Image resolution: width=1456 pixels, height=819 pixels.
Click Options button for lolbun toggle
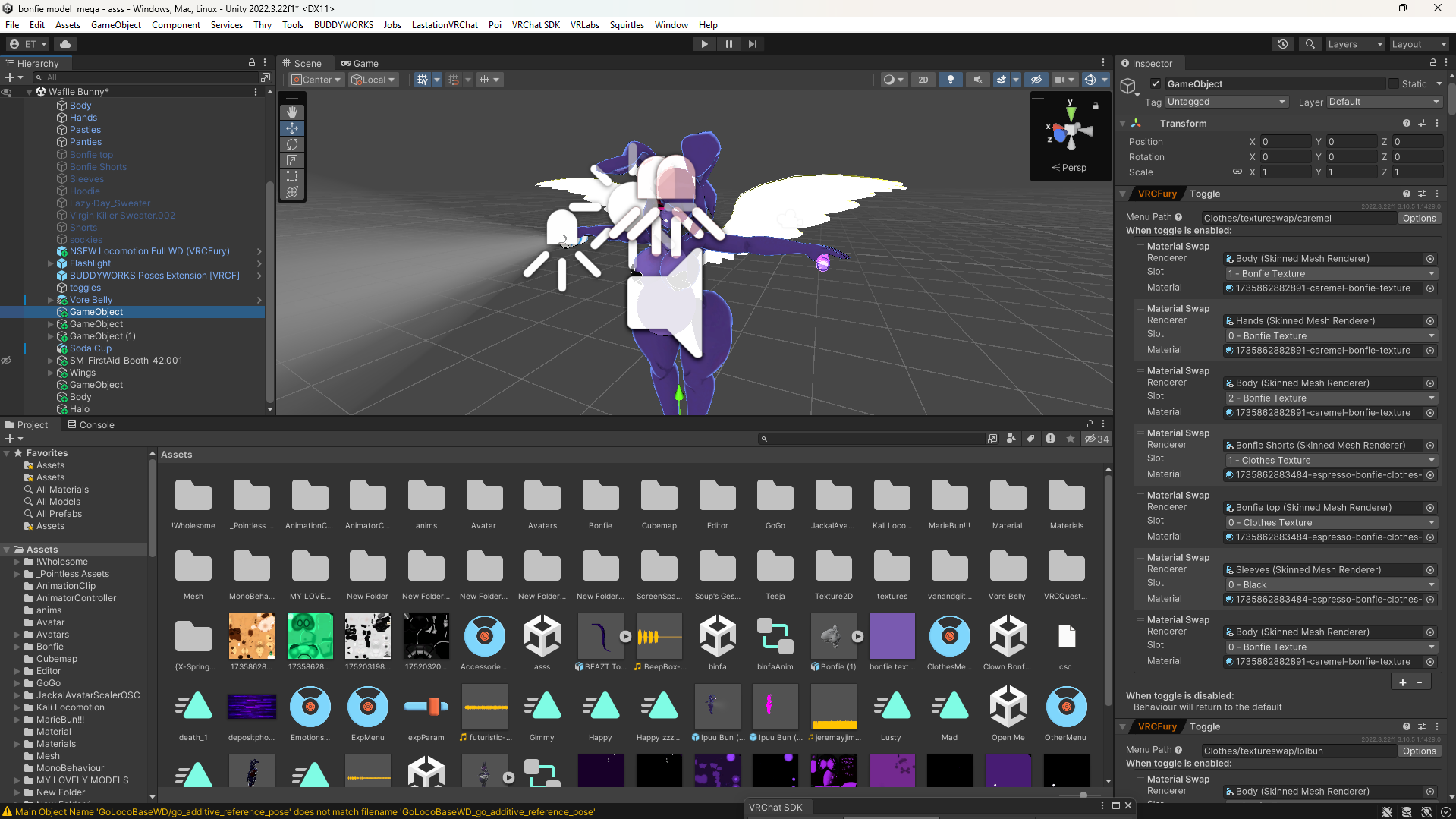1419,751
